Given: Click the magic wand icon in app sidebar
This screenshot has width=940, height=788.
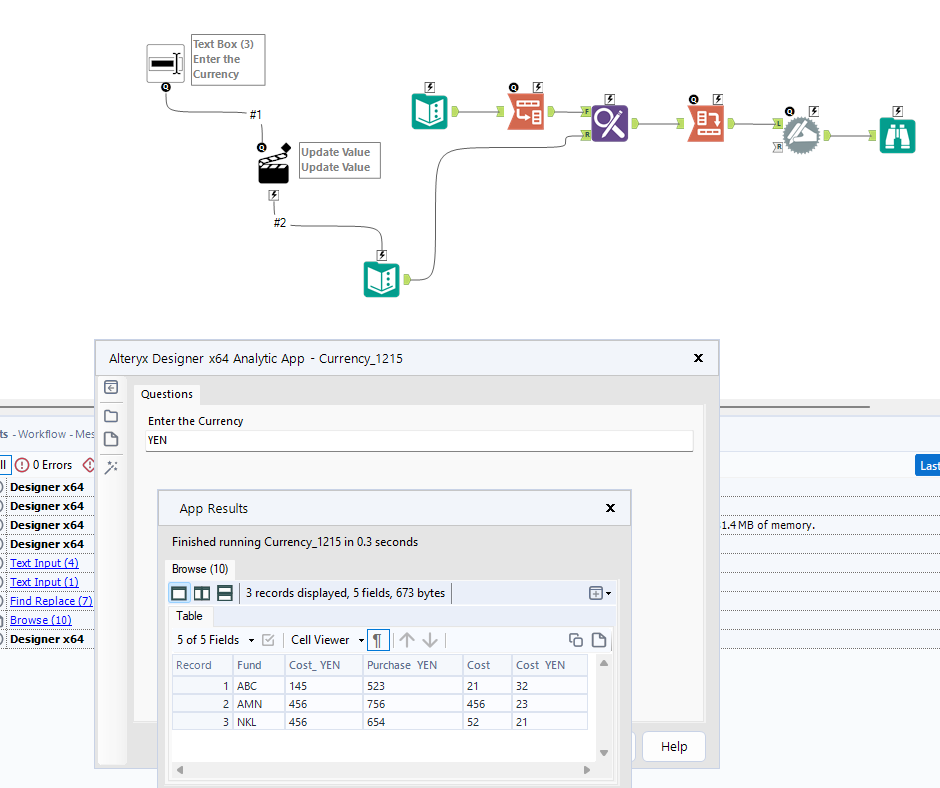Looking at the screenshot, I should tap(111, 467).
